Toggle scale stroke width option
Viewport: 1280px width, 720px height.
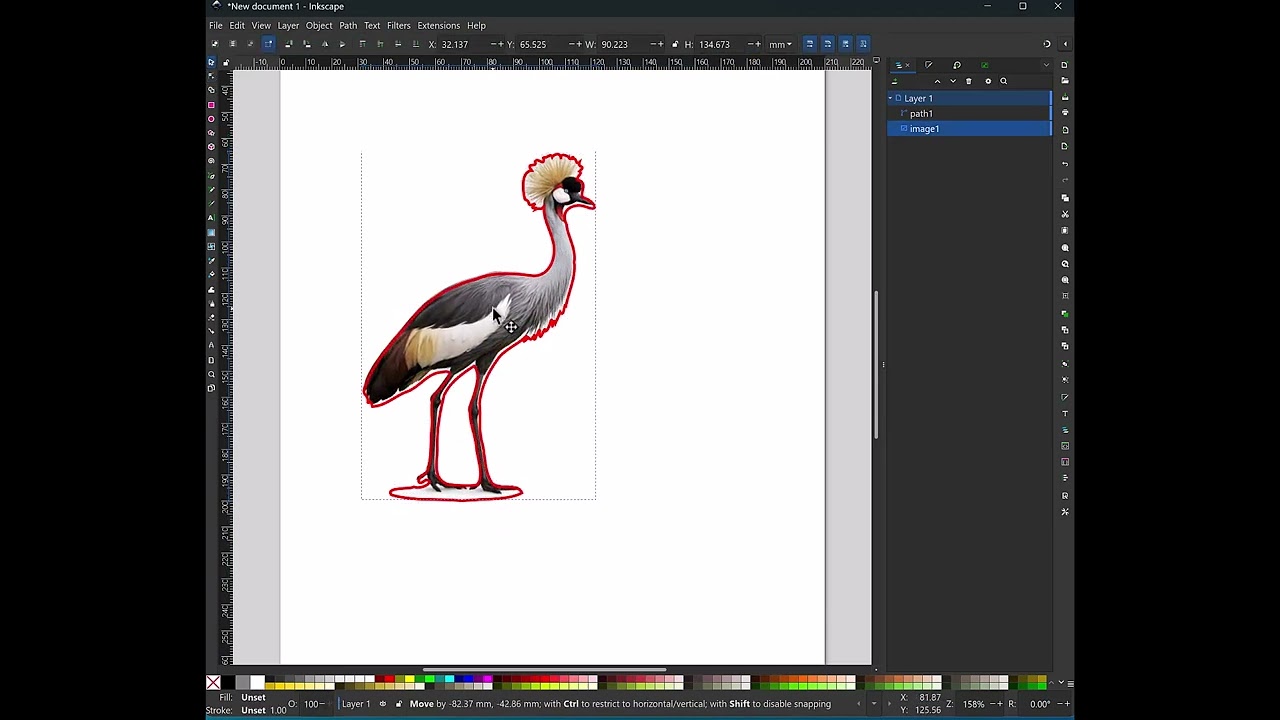pyautogui.click(x=809, y=44)
